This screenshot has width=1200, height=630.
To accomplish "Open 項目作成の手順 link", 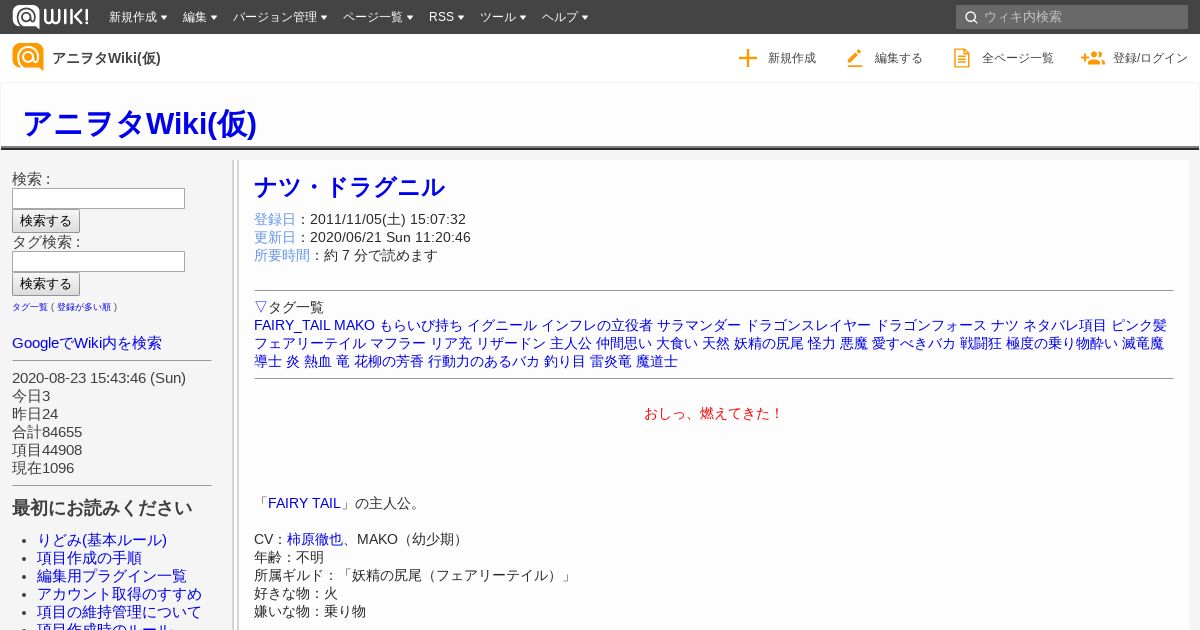I will pyautogui.click(x=89, y=558).
